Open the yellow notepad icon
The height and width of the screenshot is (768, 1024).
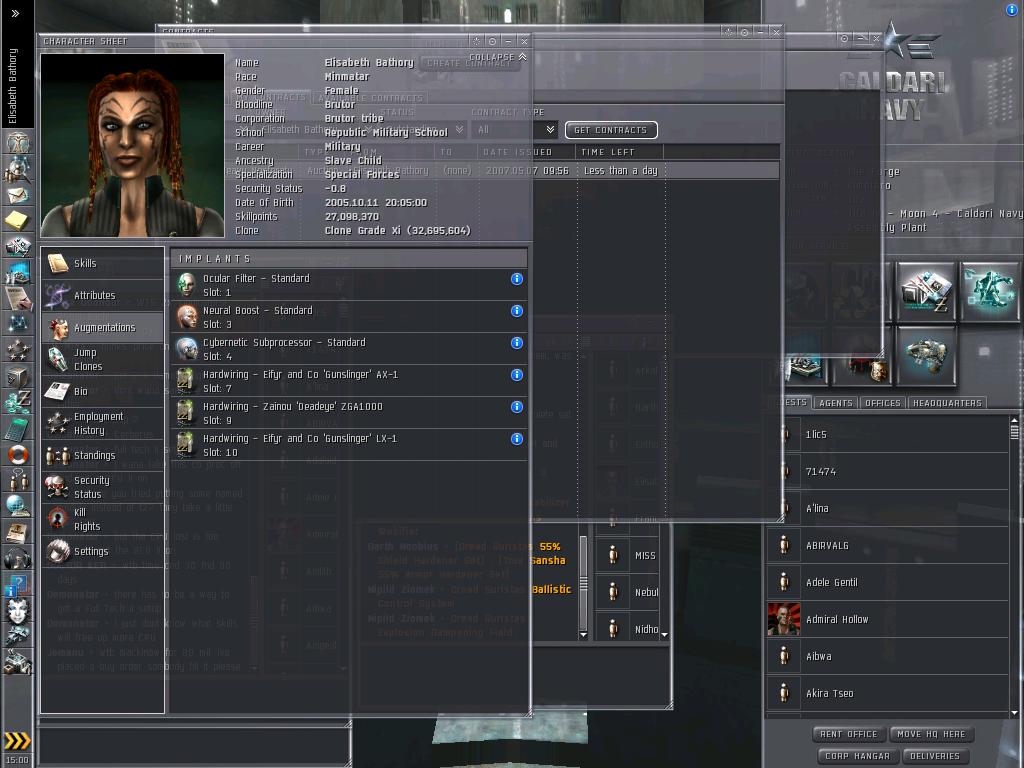pyautogui.click(x=18, y=220)
